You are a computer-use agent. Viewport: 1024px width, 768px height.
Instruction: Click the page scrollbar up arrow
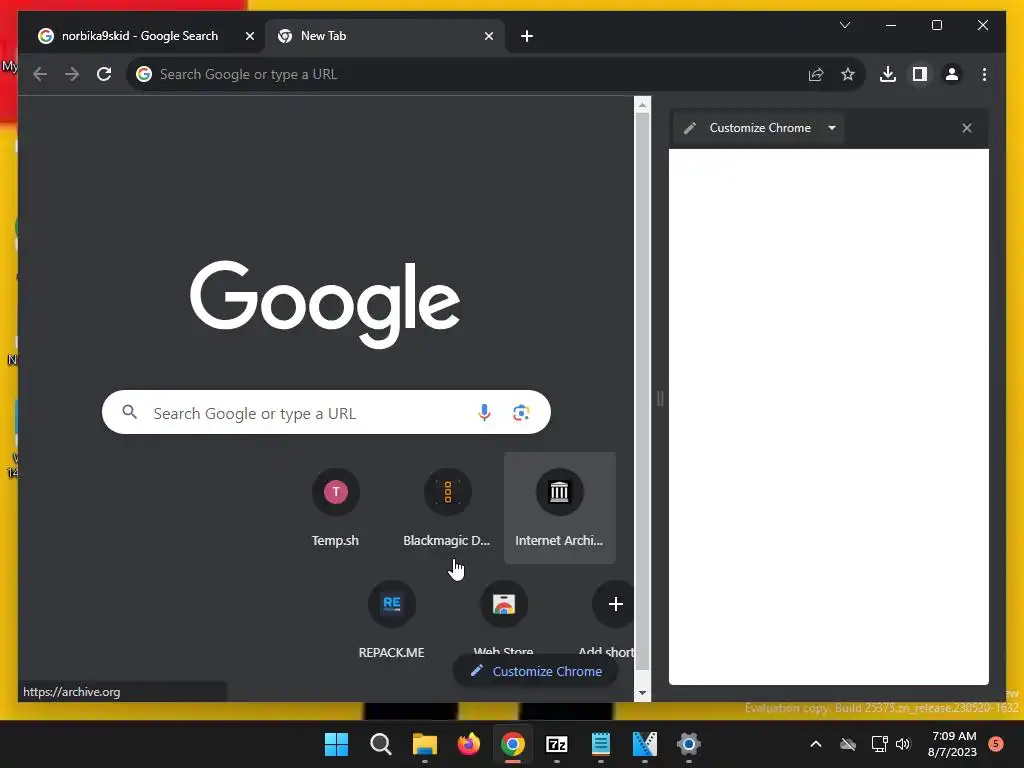(x=643, y=104)
